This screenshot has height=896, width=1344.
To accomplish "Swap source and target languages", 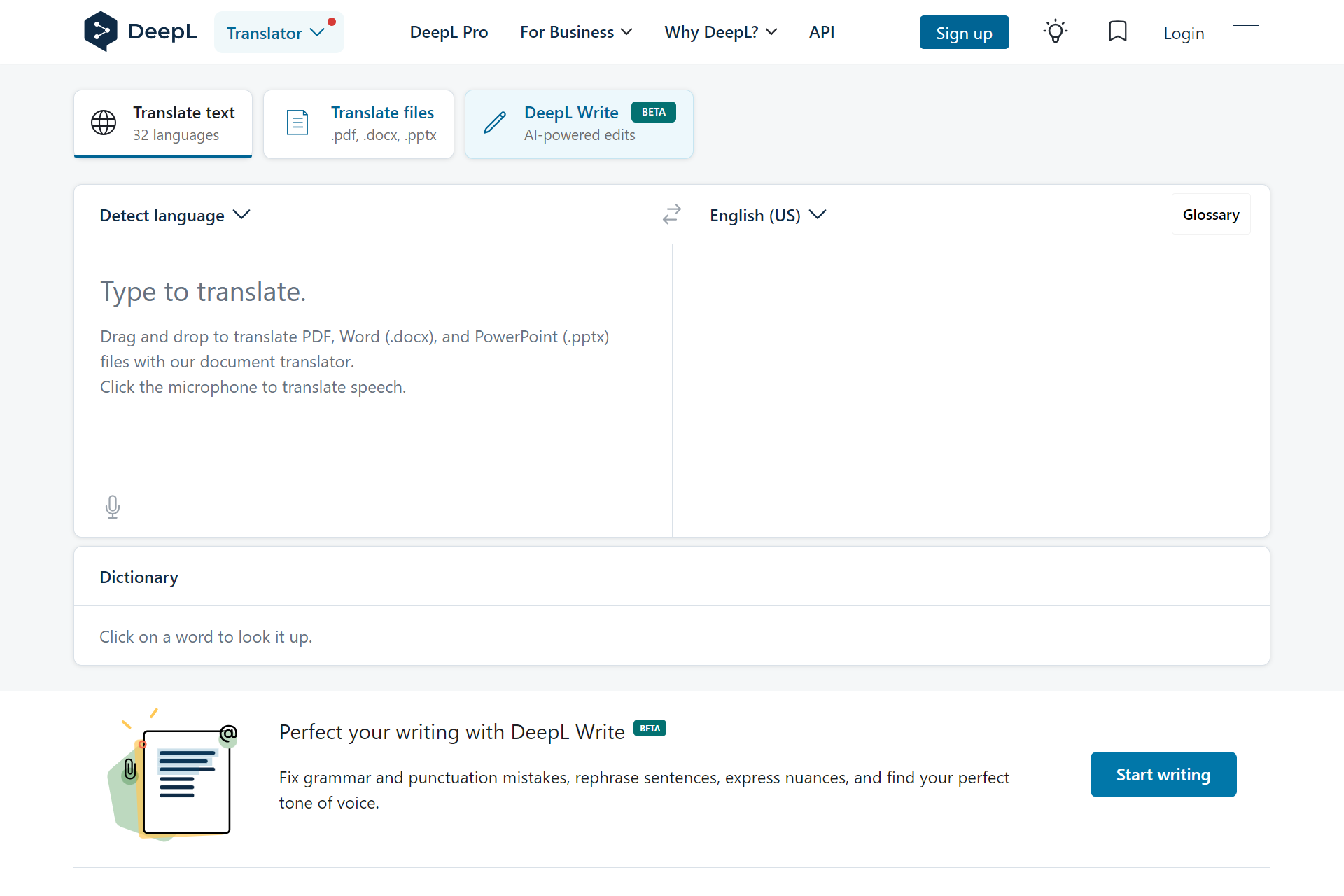I will [672, 214].
